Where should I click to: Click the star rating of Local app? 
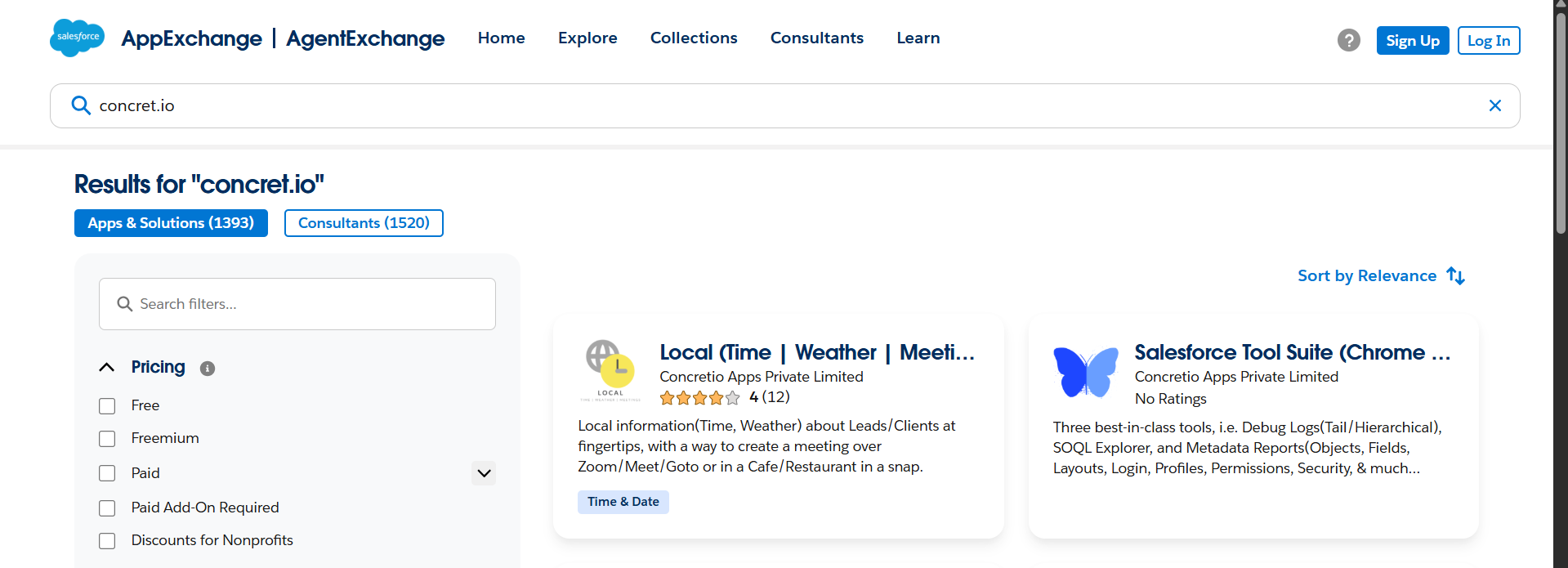pyautogui.click(x=699, y=398)
